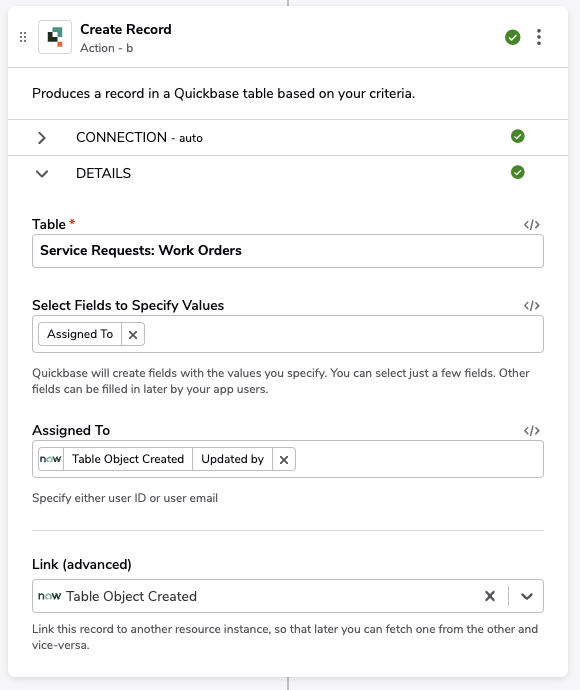Click the Link (advanced) Table Object Created value
This screenshot has height=690, width=580.
click(131, 596)
